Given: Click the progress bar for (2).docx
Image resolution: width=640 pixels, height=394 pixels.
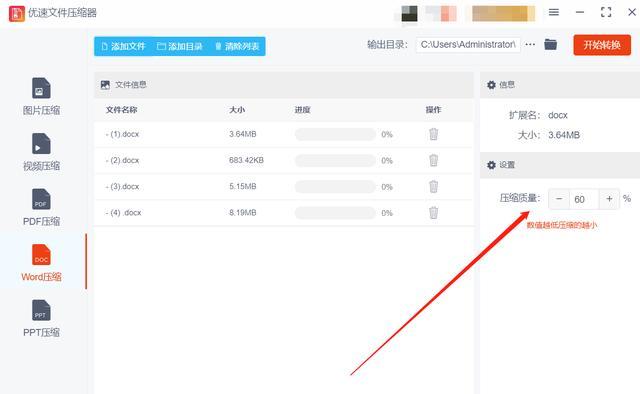Looking at the screenshot, I should 335,160.
